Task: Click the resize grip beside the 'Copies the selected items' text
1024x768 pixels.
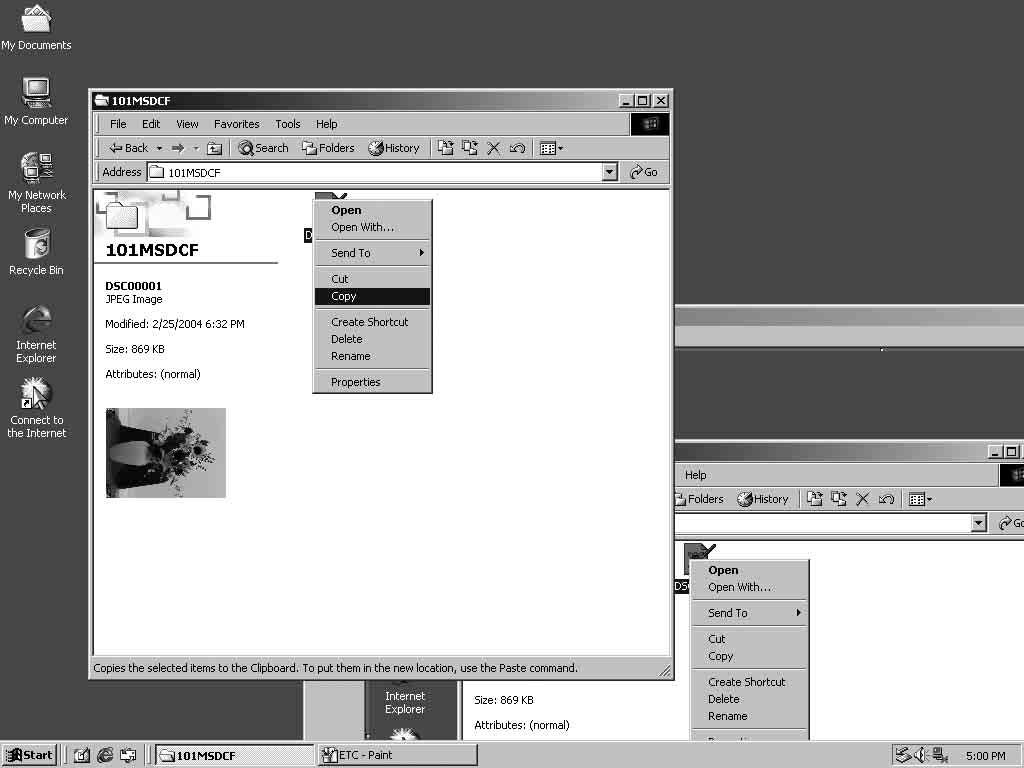Action: point(664,670)
